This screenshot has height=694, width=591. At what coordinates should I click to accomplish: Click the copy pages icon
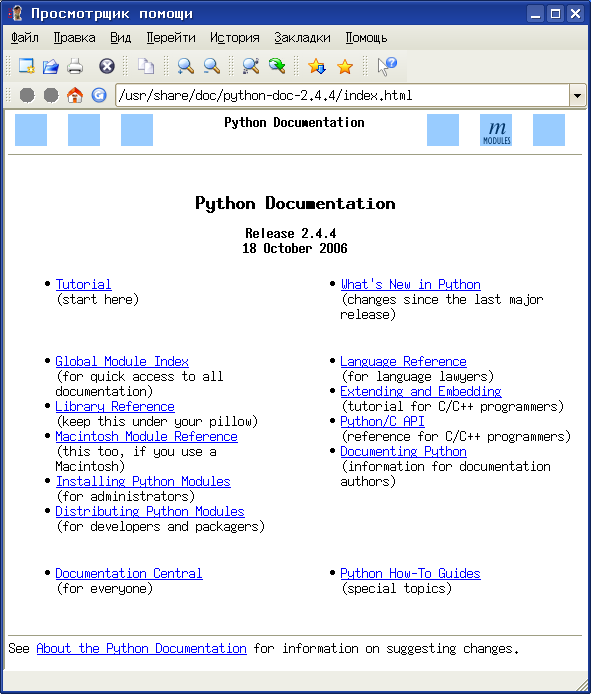146,66
